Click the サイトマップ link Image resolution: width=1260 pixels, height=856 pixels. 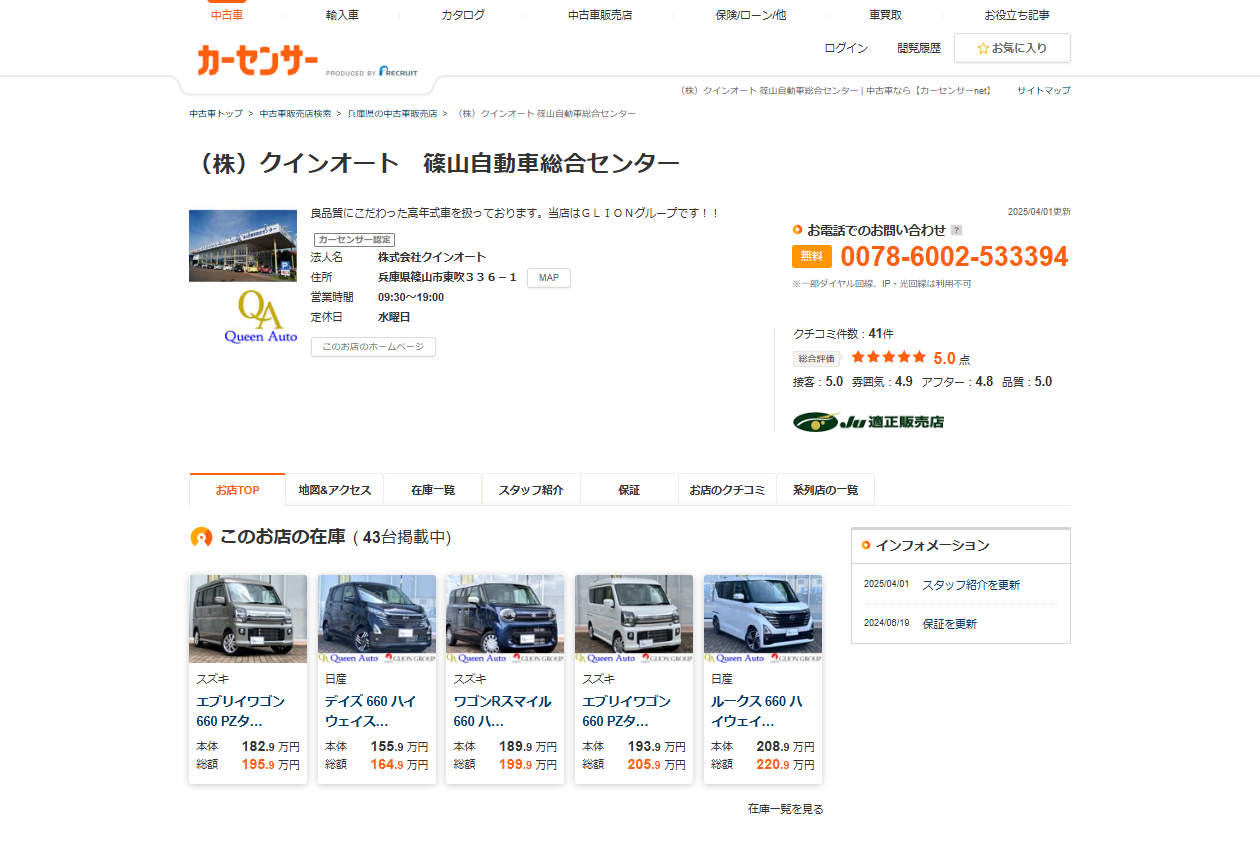click(x=1044, y=90)
